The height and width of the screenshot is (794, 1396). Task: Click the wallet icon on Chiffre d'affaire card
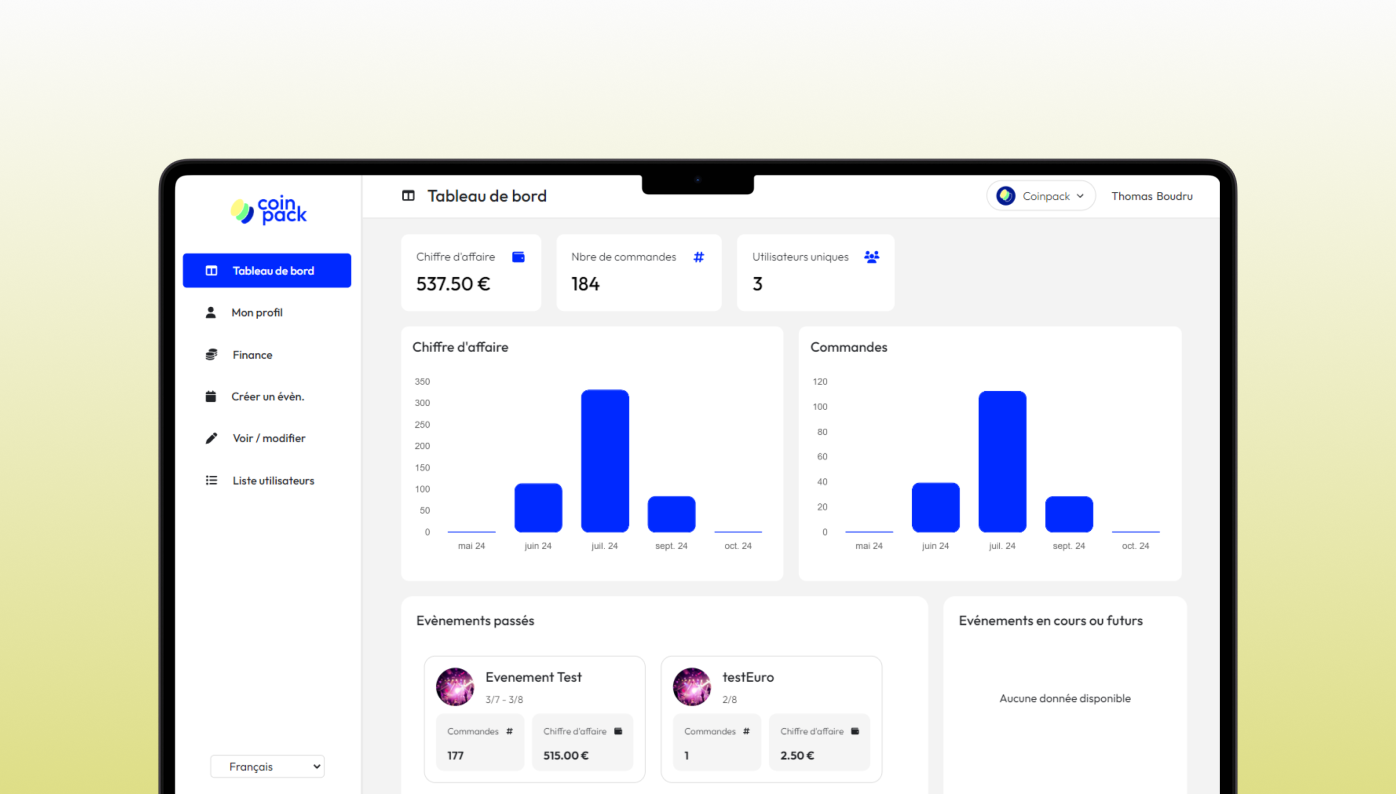pos(518,257)
